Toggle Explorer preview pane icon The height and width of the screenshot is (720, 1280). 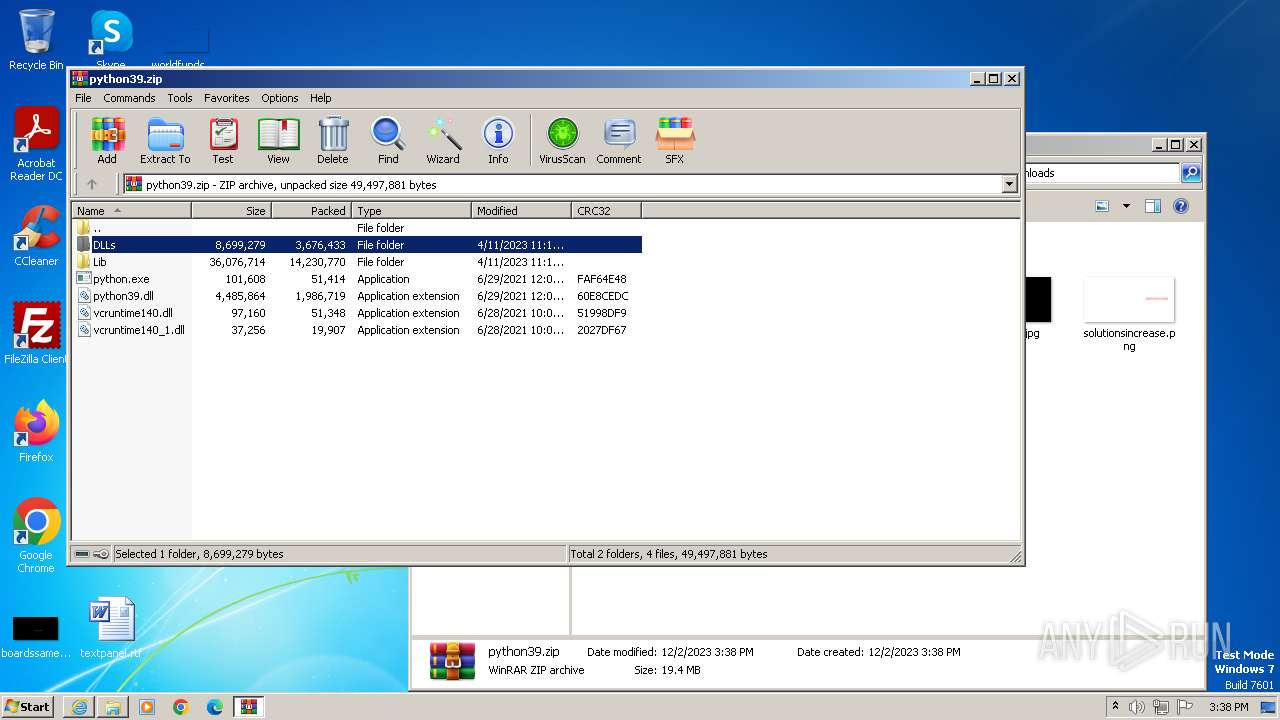(x=1152, y=206)
